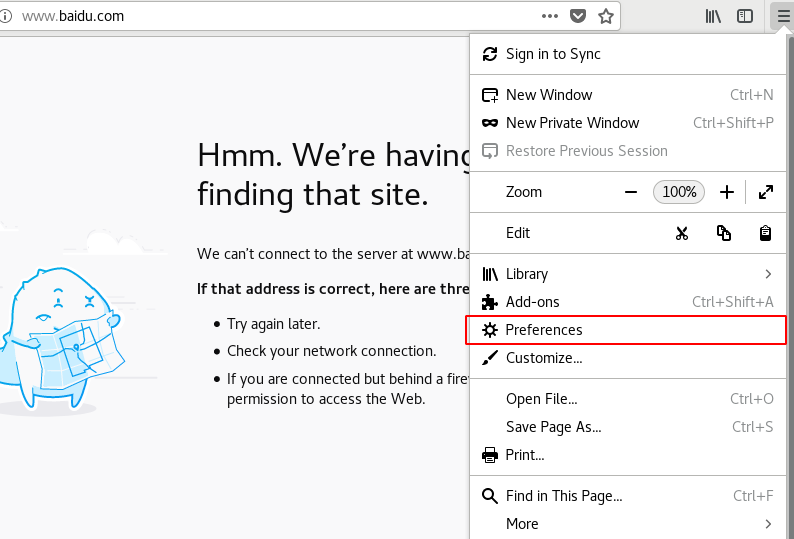The height and width of the screenshot is (539, 794).
Task: Click the Paste clipboard icon
Action: (x=765, y=233)
